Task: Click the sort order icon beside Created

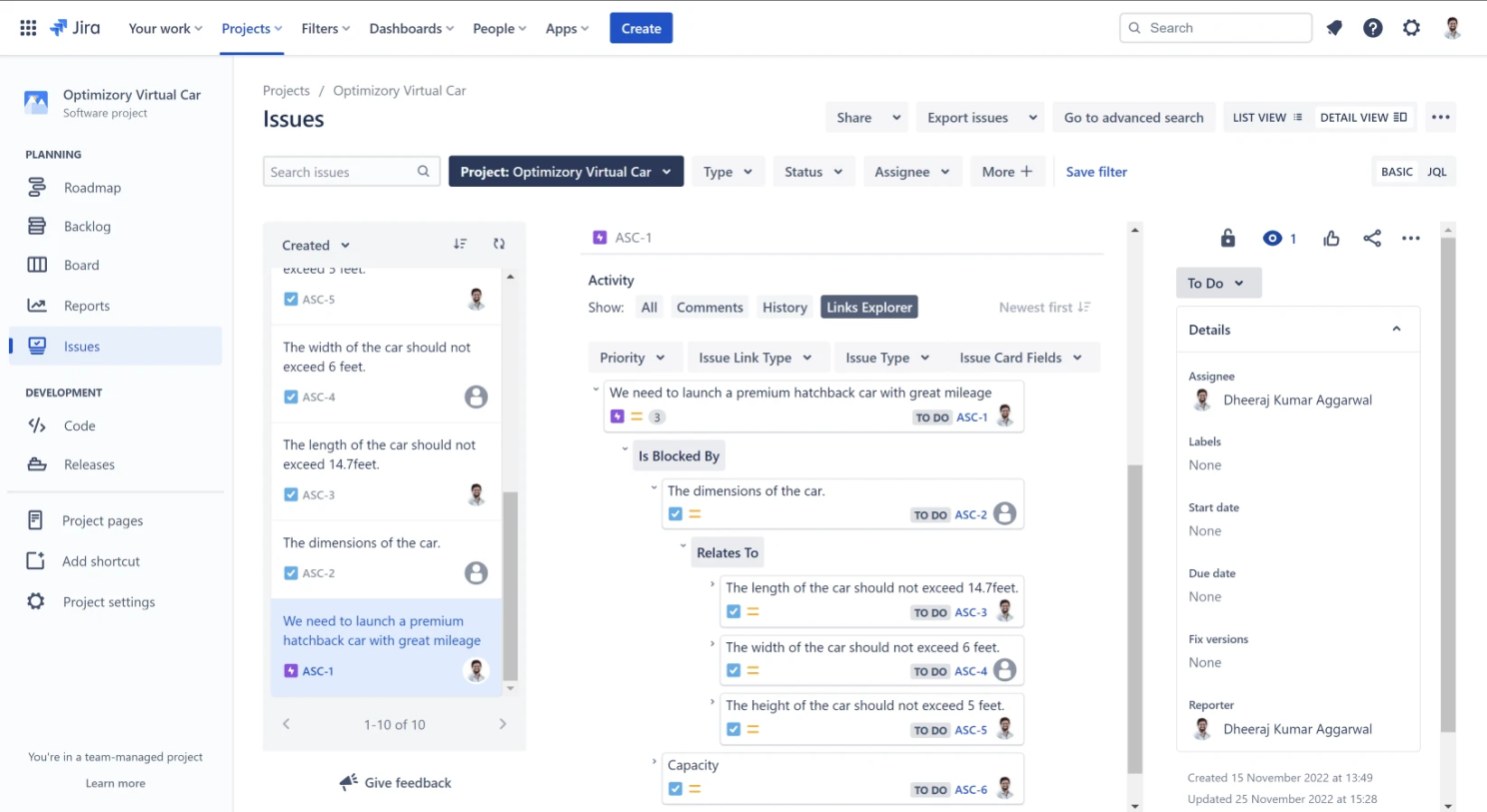Action: pyautogui.click(x=460, y=245)
